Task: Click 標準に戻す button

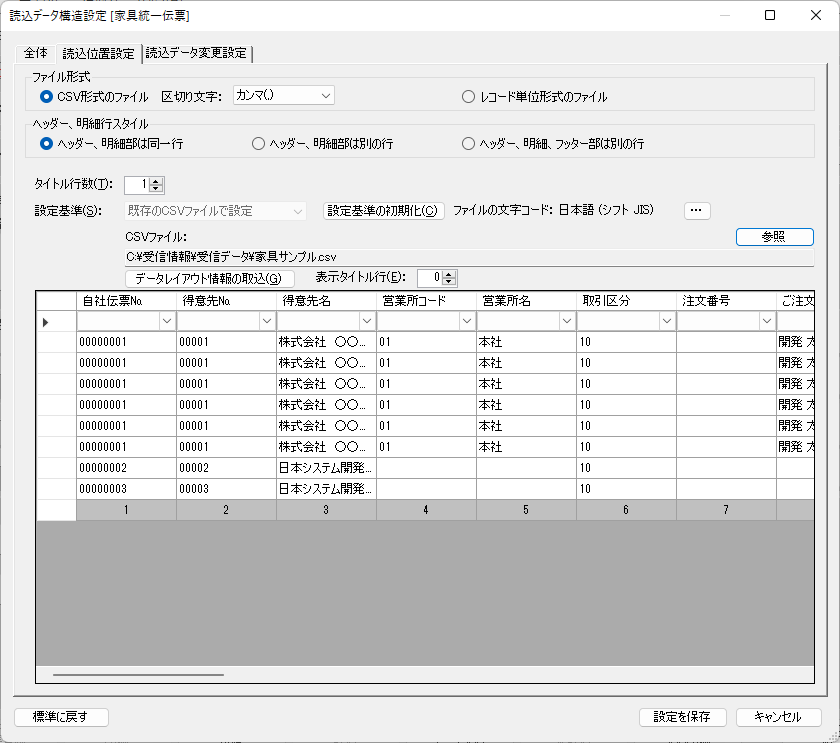Action: click(x=61, y=717)
